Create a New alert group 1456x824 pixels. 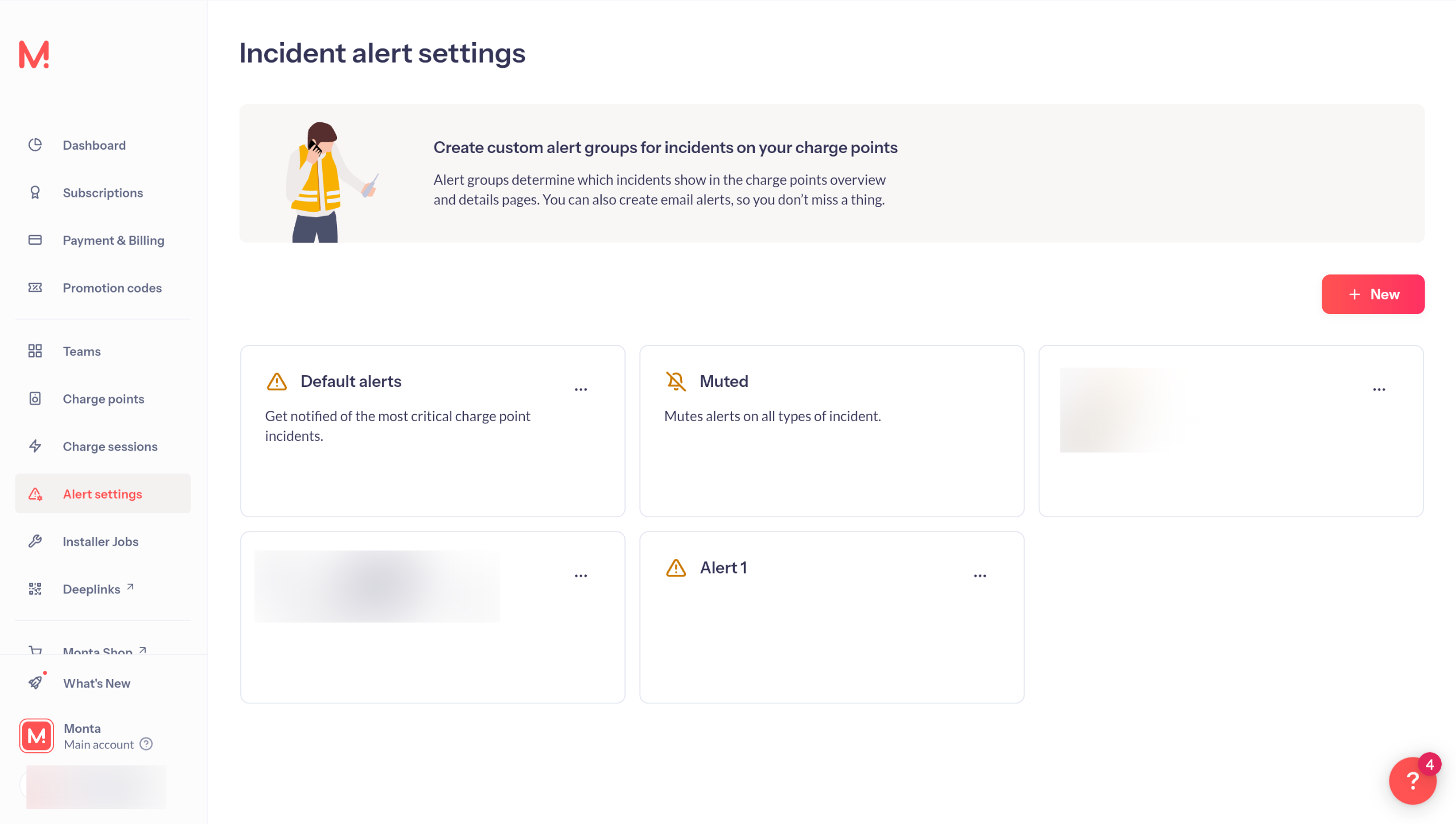1373,294
